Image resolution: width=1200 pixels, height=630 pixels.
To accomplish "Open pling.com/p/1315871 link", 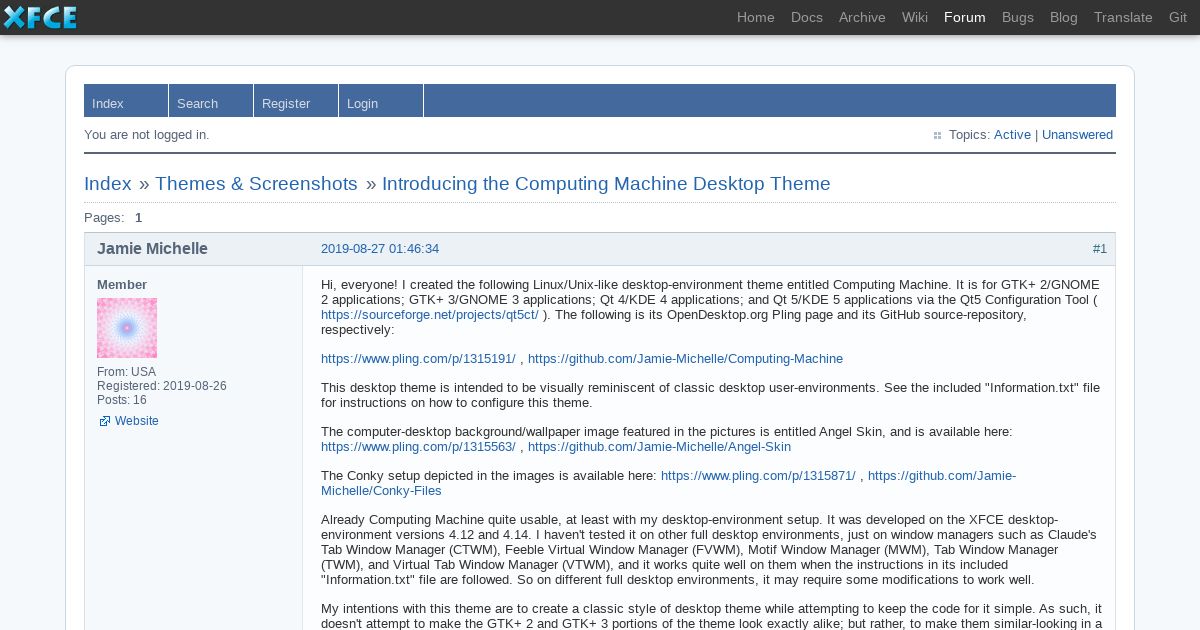I will (758, 476).
